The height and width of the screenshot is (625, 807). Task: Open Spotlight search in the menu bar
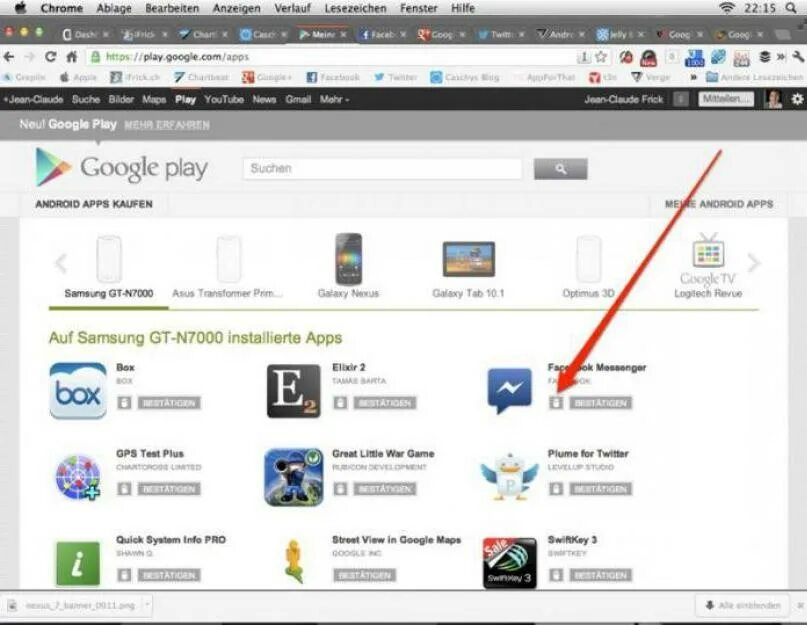pos(792,8)
